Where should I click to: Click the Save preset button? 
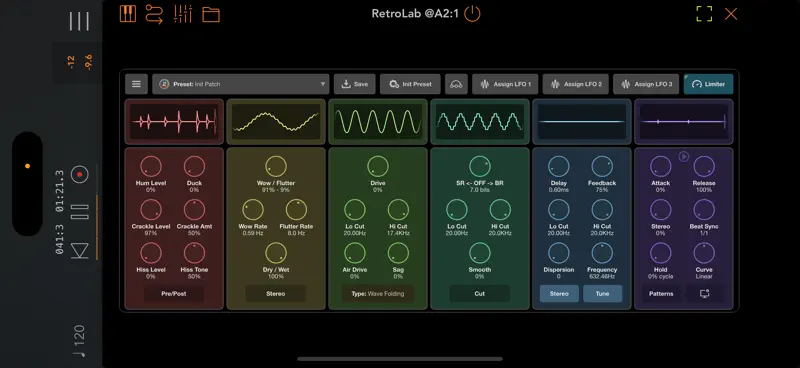point(355,84)
